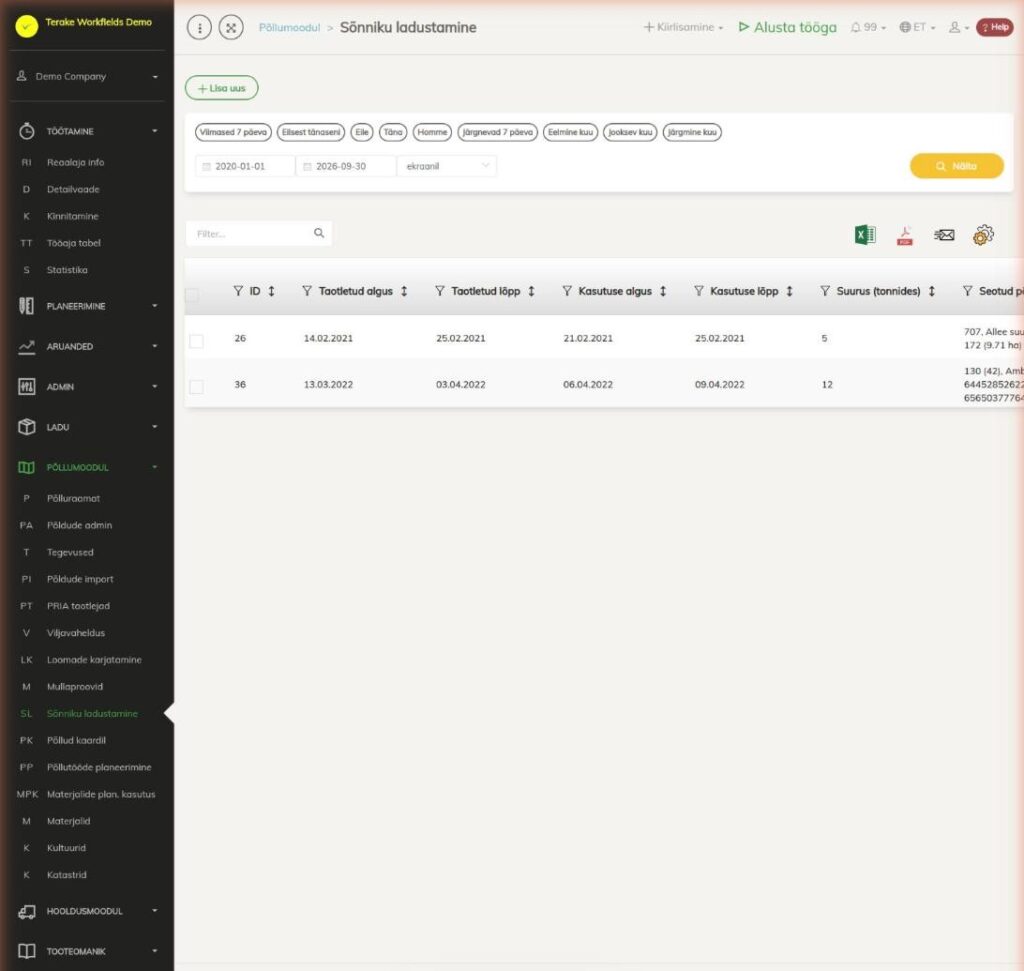Export the table as PDF
This screenshot has height=971, width=1024.
coord(904,235)
